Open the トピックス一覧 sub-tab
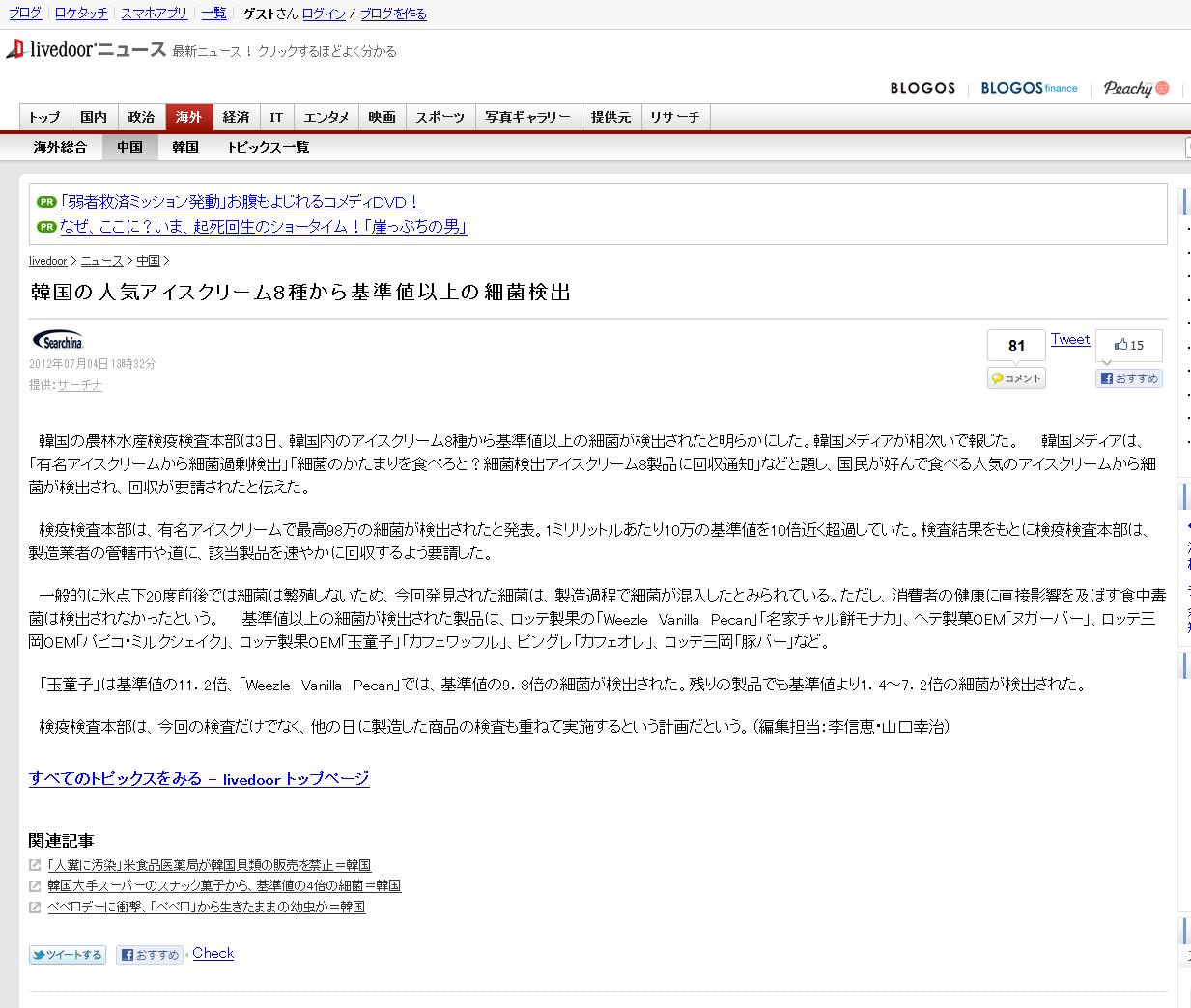1191x1008 pixels. 269,147
